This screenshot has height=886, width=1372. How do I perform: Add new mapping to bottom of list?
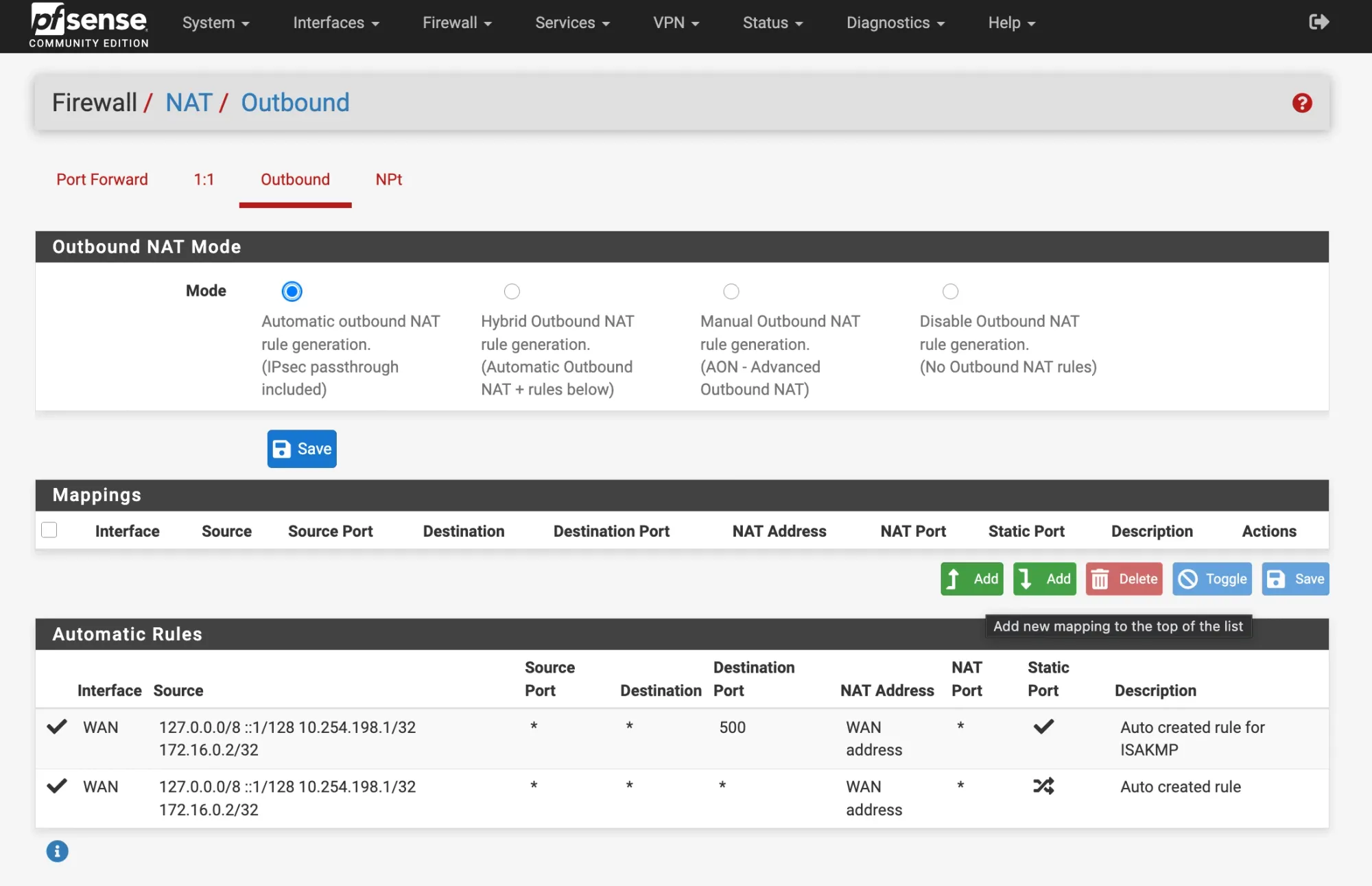pyautogui.click(x=1044, y=579)
